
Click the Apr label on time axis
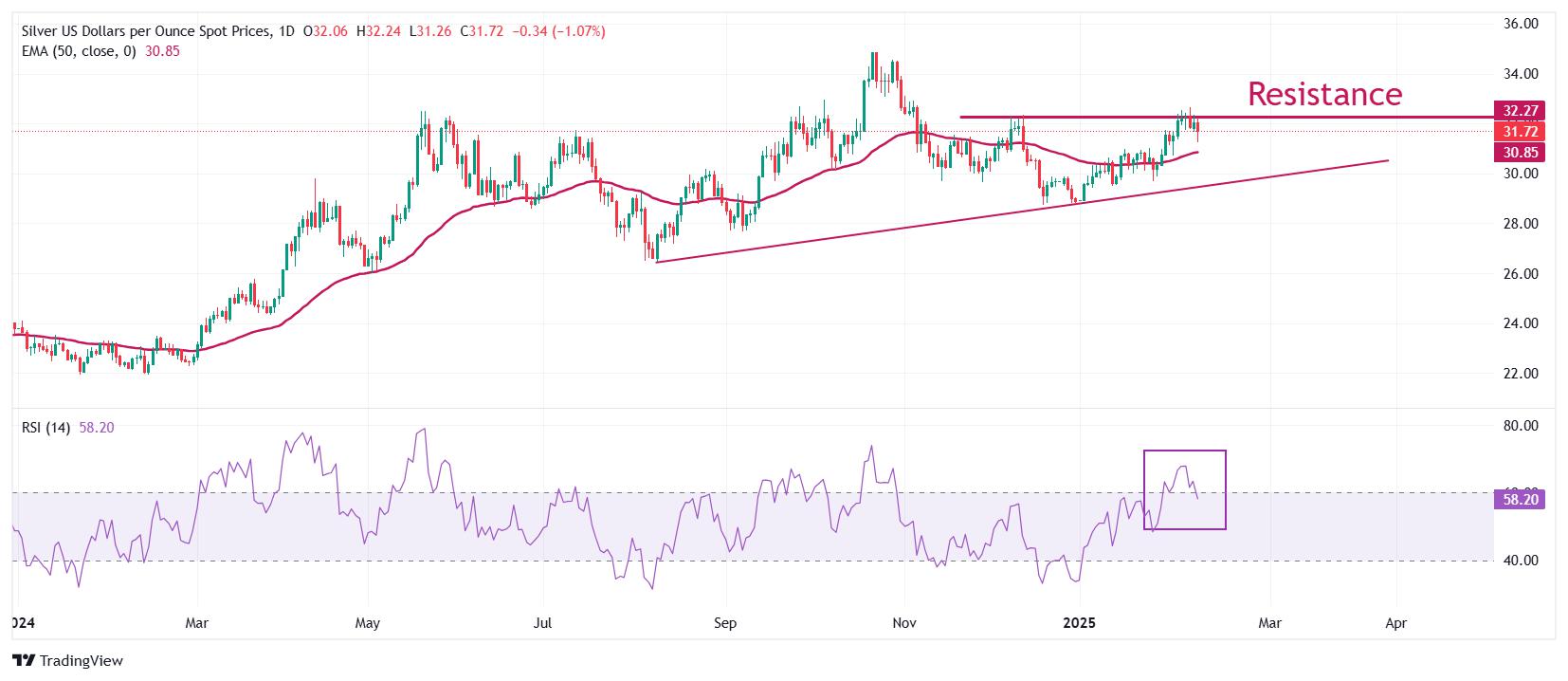(x=1395, y=623)
